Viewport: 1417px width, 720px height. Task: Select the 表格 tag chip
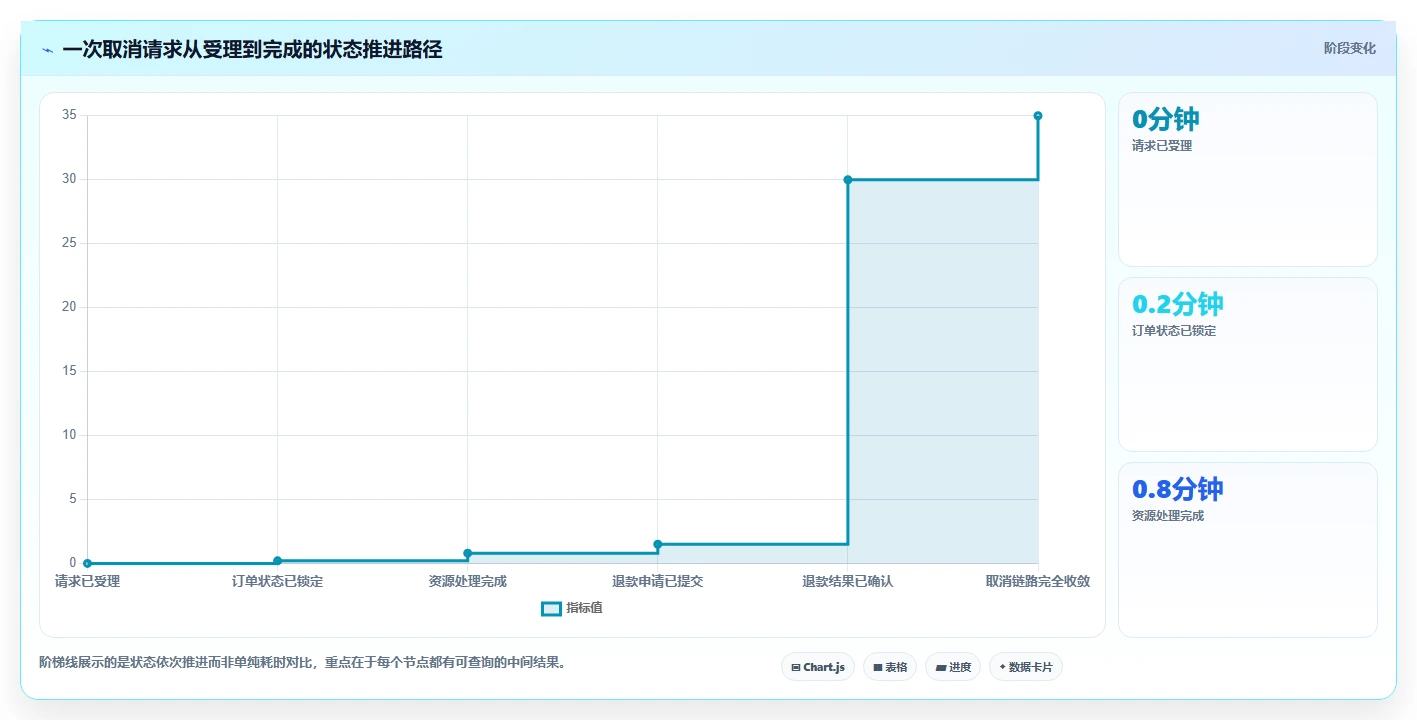coord(890,667)
